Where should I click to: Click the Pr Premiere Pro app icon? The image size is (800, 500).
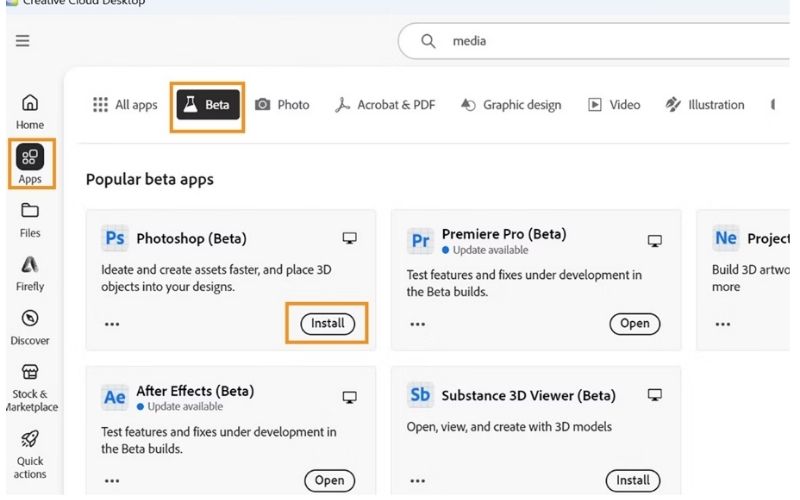click(x=420, y=240)
